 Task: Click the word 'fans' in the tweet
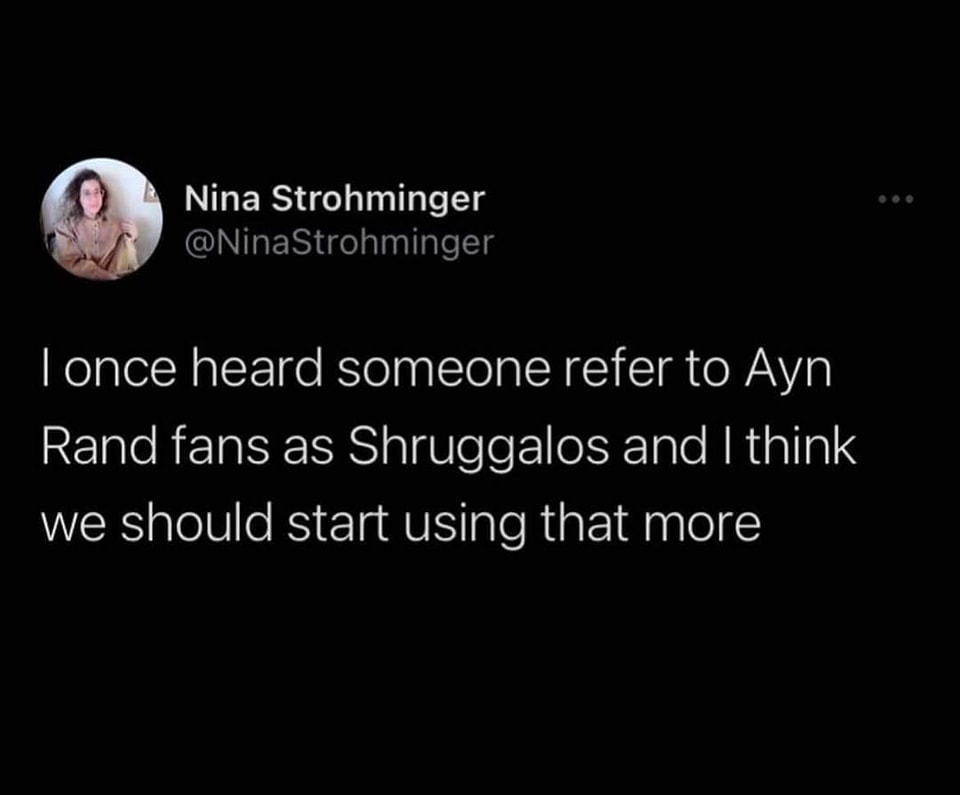click(220, 445)
